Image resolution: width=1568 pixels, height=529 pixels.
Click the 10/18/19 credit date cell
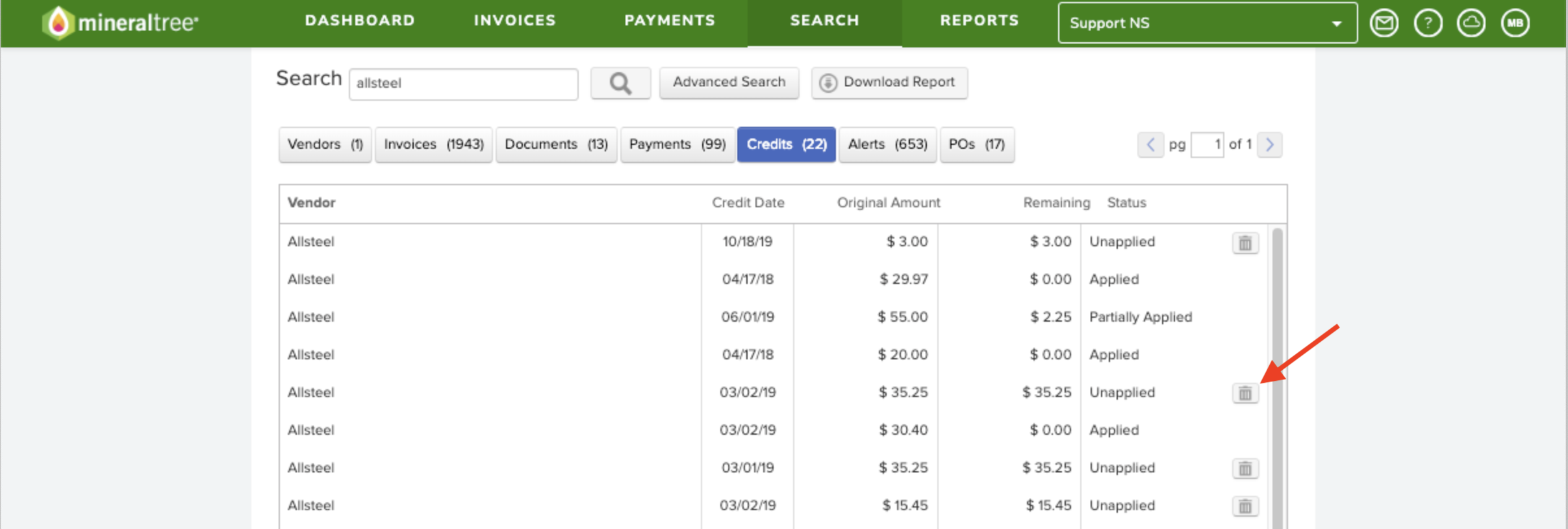pos(748,242)
